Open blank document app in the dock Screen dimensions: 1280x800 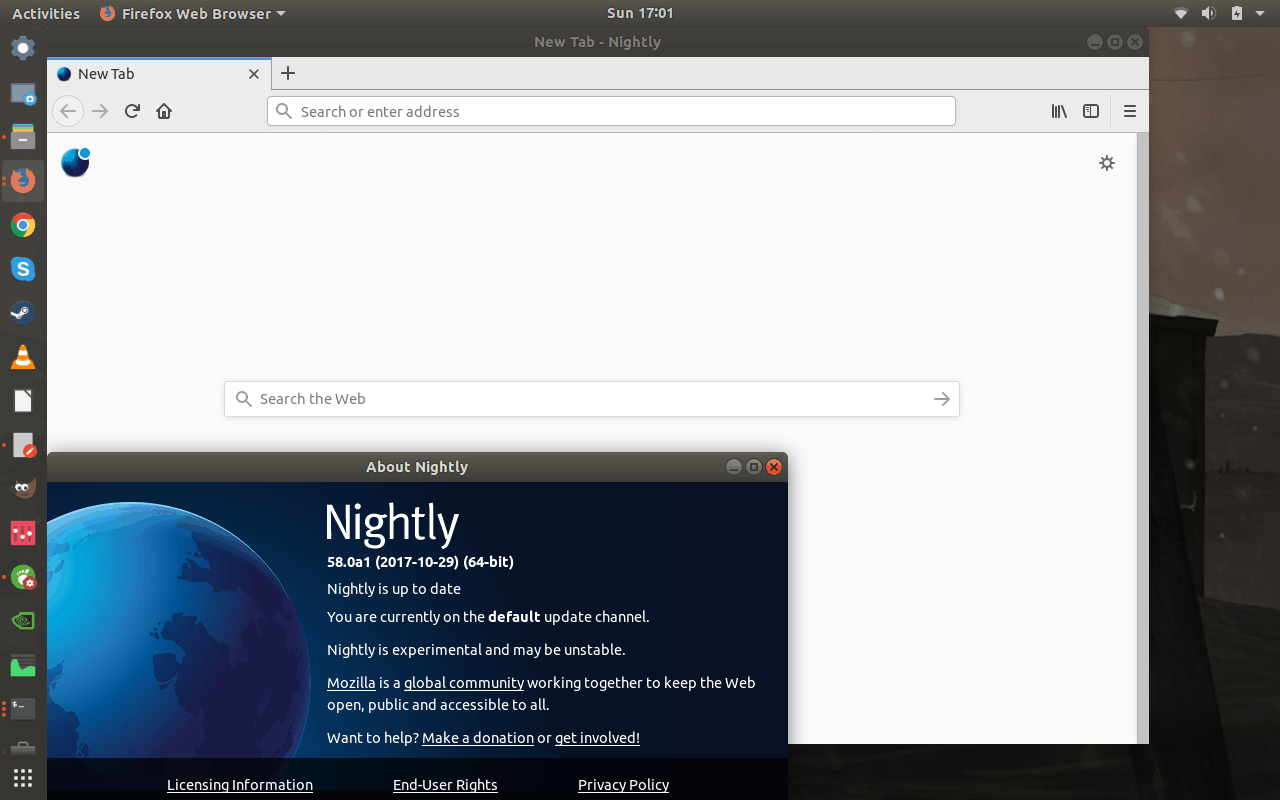(x=23, y=401)
